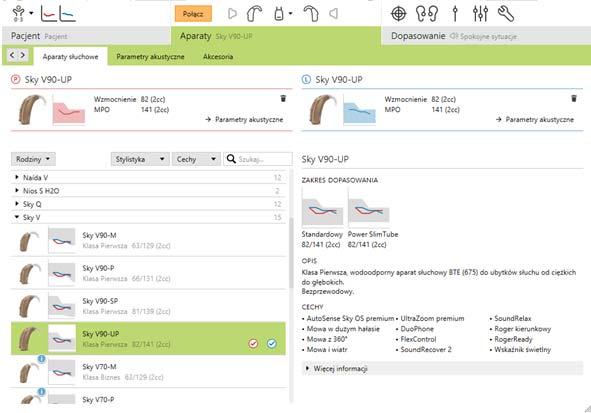
Task: Select the Standardowy fitting range graph
Action: click(323, 207)
